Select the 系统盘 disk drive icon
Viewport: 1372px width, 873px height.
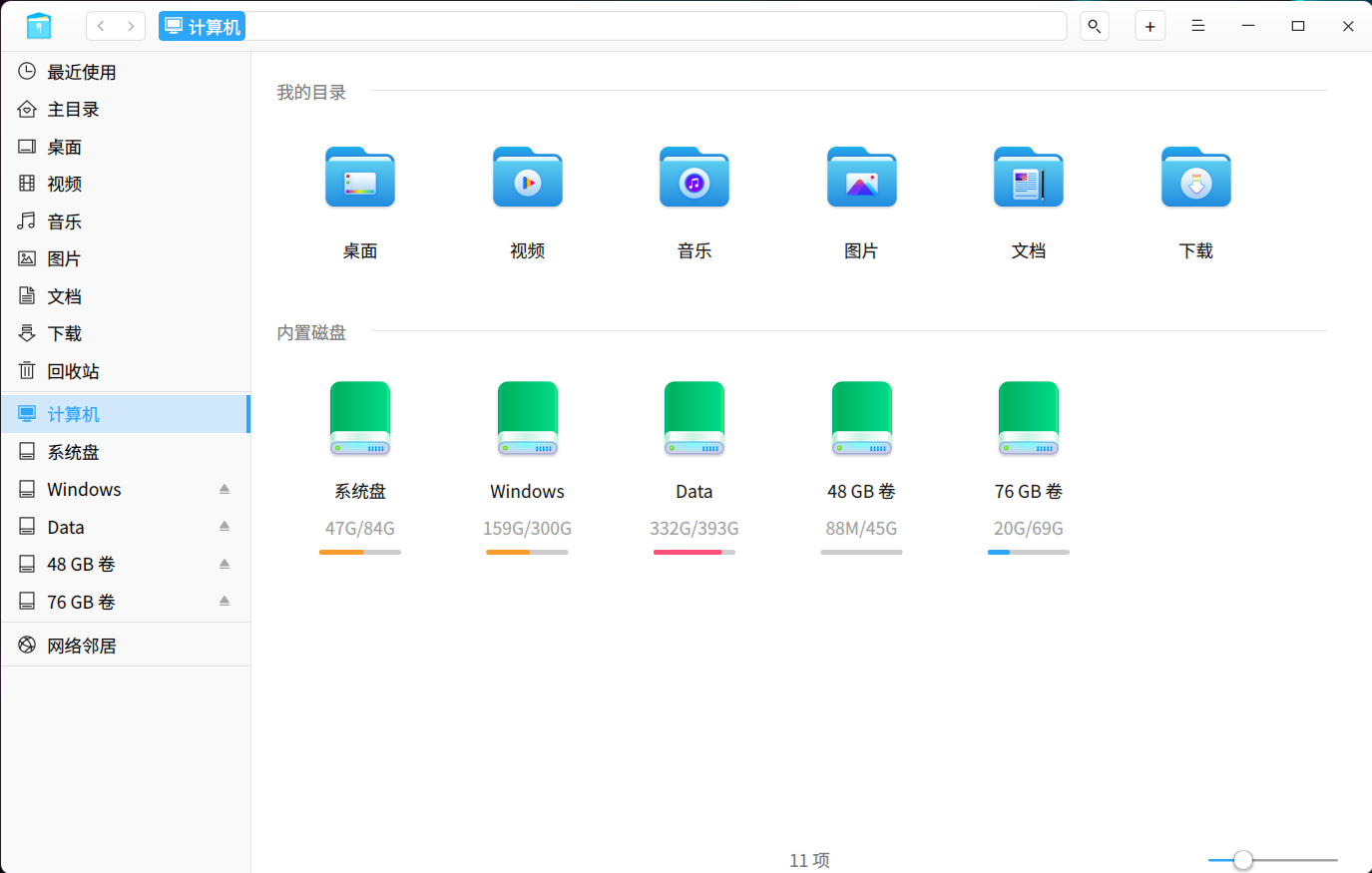(360, 419)
